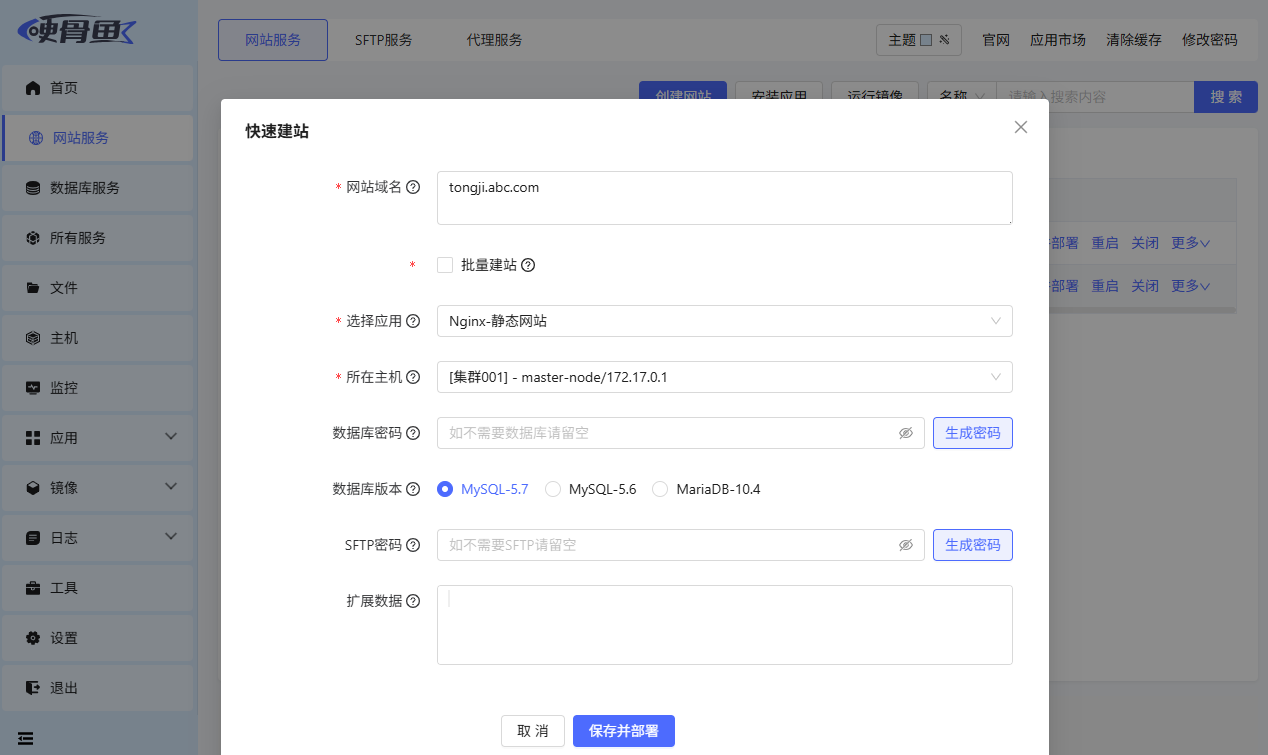The height and width of the screenshot is (755, 1268).
Task: Toggle the 主题 theme switcher
Action: [918, 40]
